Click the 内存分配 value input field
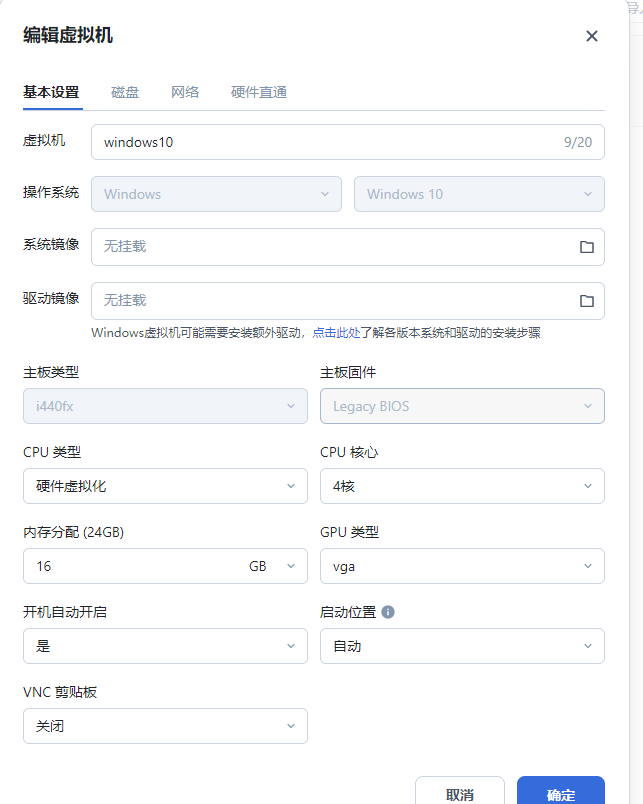This screenshot has width=643, height=804. coord(130,566)
